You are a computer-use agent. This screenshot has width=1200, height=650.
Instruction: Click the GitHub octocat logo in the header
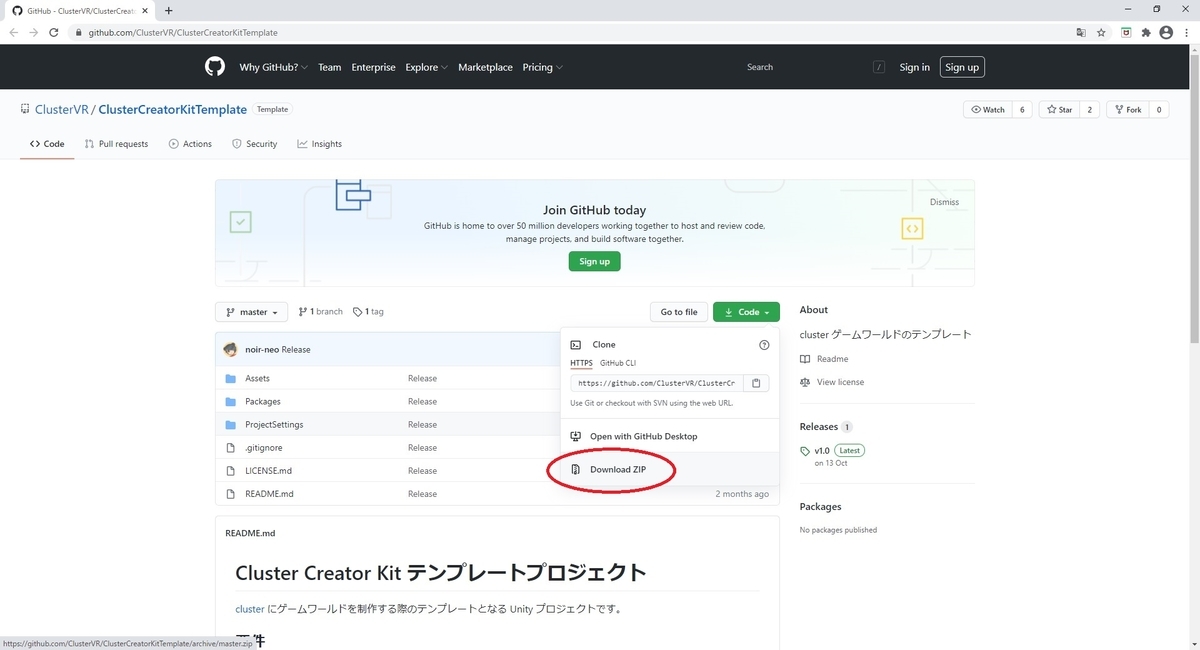(x=215, y=67)
